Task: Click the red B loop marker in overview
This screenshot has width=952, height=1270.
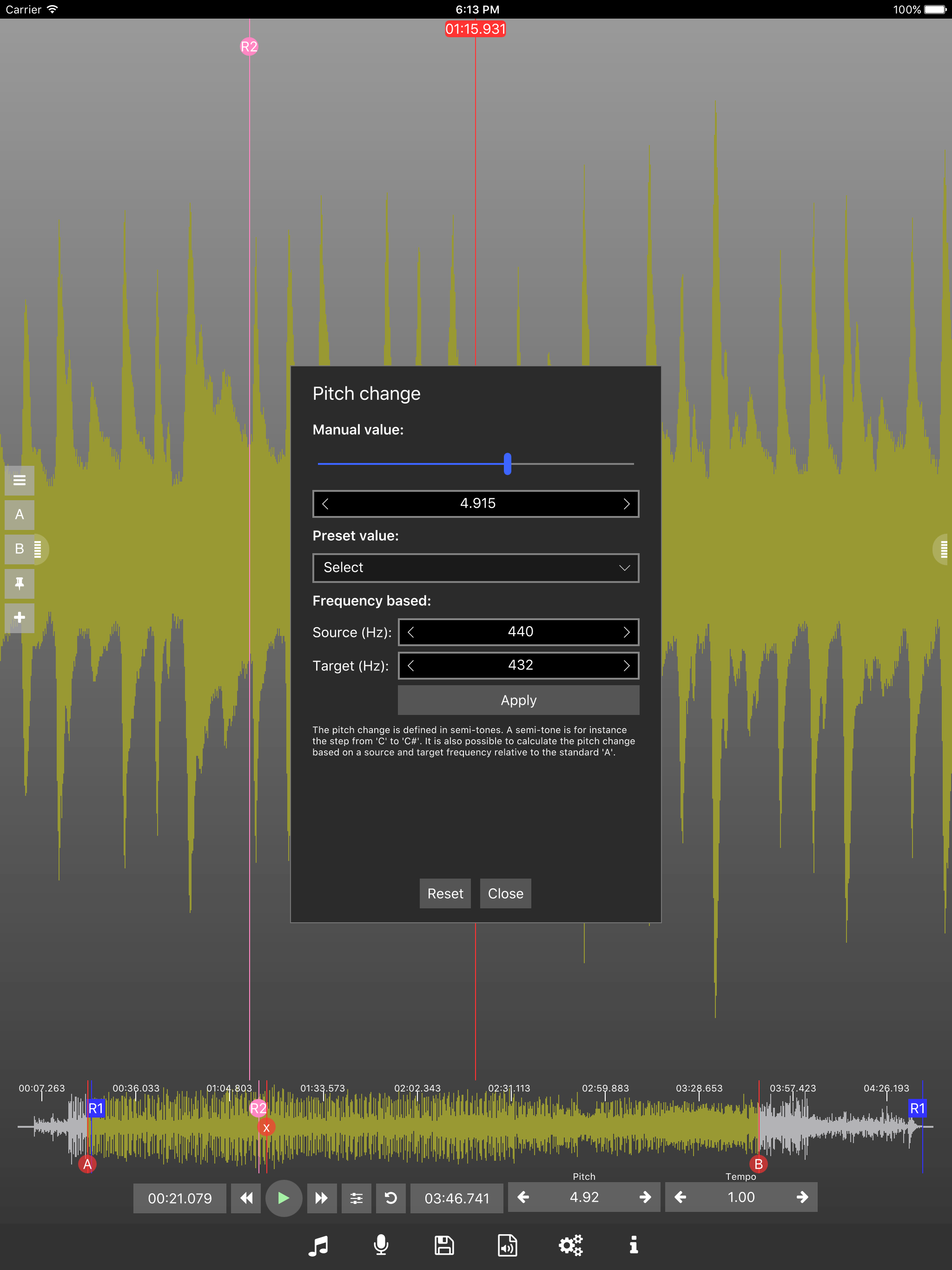Action: pos(759,1164)
